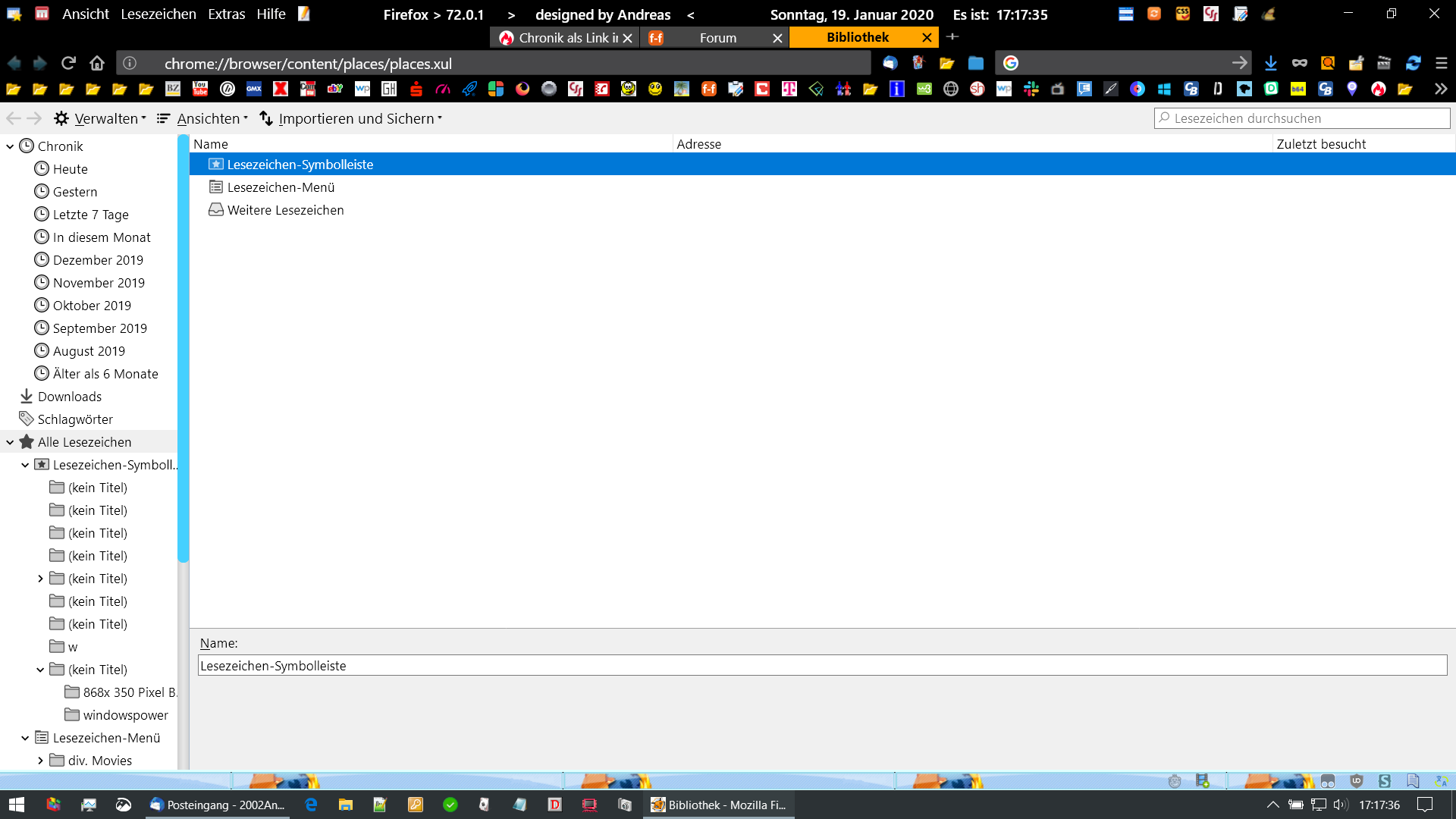Click the sidebar vertical scrollbar
Screen dimensions: 1456x819
pyautogui.click(x=183, y=349)
